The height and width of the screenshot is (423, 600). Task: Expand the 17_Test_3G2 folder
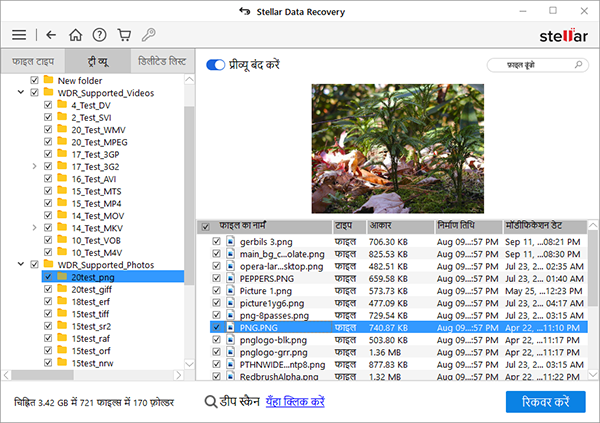(x=34, y=166)
